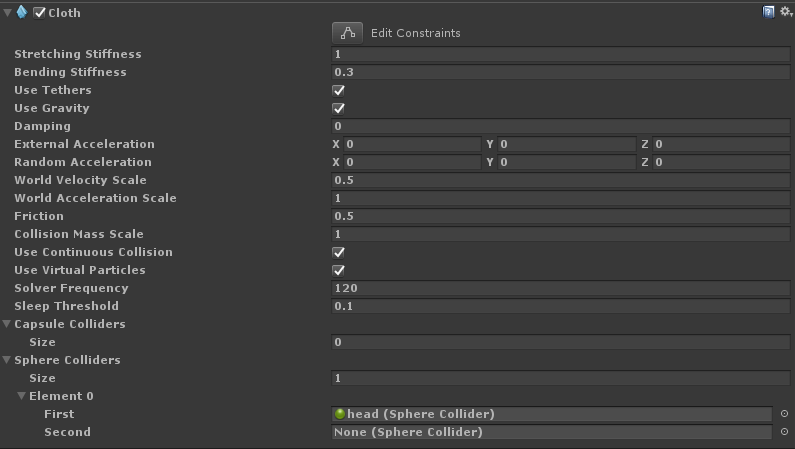The width and height of the screenshot is (795, 449).
Task: Collapse the Capsule Colliders list
Action: pyautogui.click(x=7, y=324)
